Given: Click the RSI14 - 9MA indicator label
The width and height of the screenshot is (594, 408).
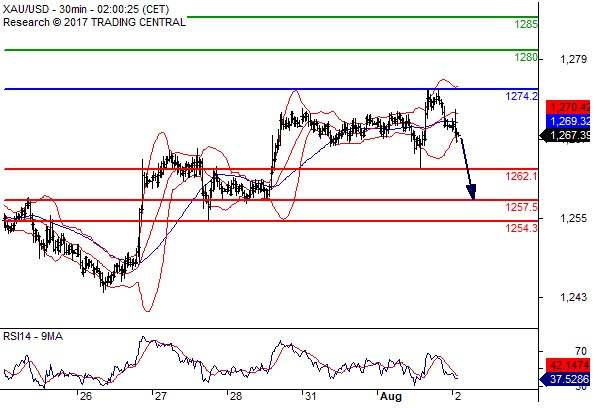Looking at the screenshot, I should 33,336.
